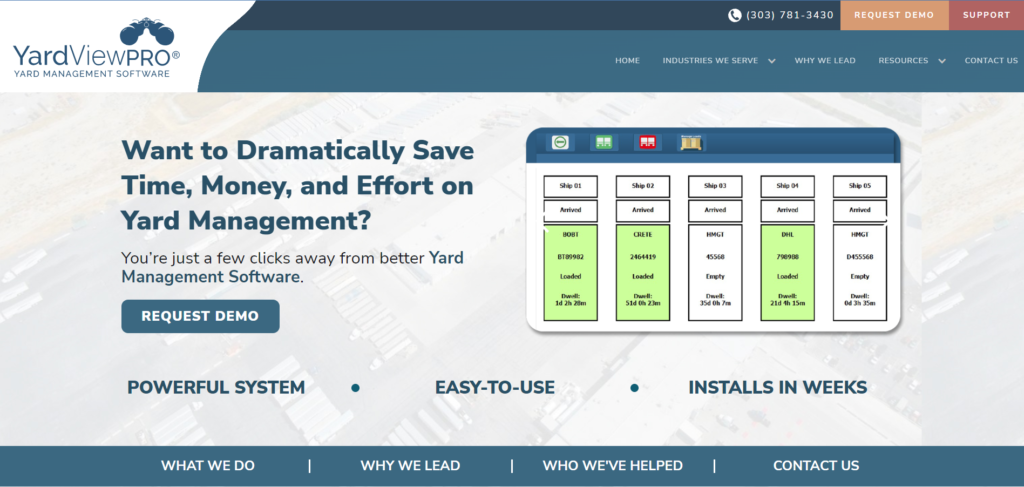The width and height of the screenshot is (1024, 487).
Task: Open the green BOBT trailer card
Action: [571, 272]
